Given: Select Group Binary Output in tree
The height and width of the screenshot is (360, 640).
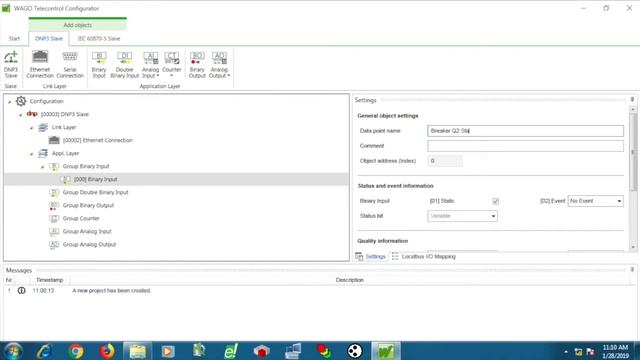Looking at the screenshot, I should [x=88, y=205].
